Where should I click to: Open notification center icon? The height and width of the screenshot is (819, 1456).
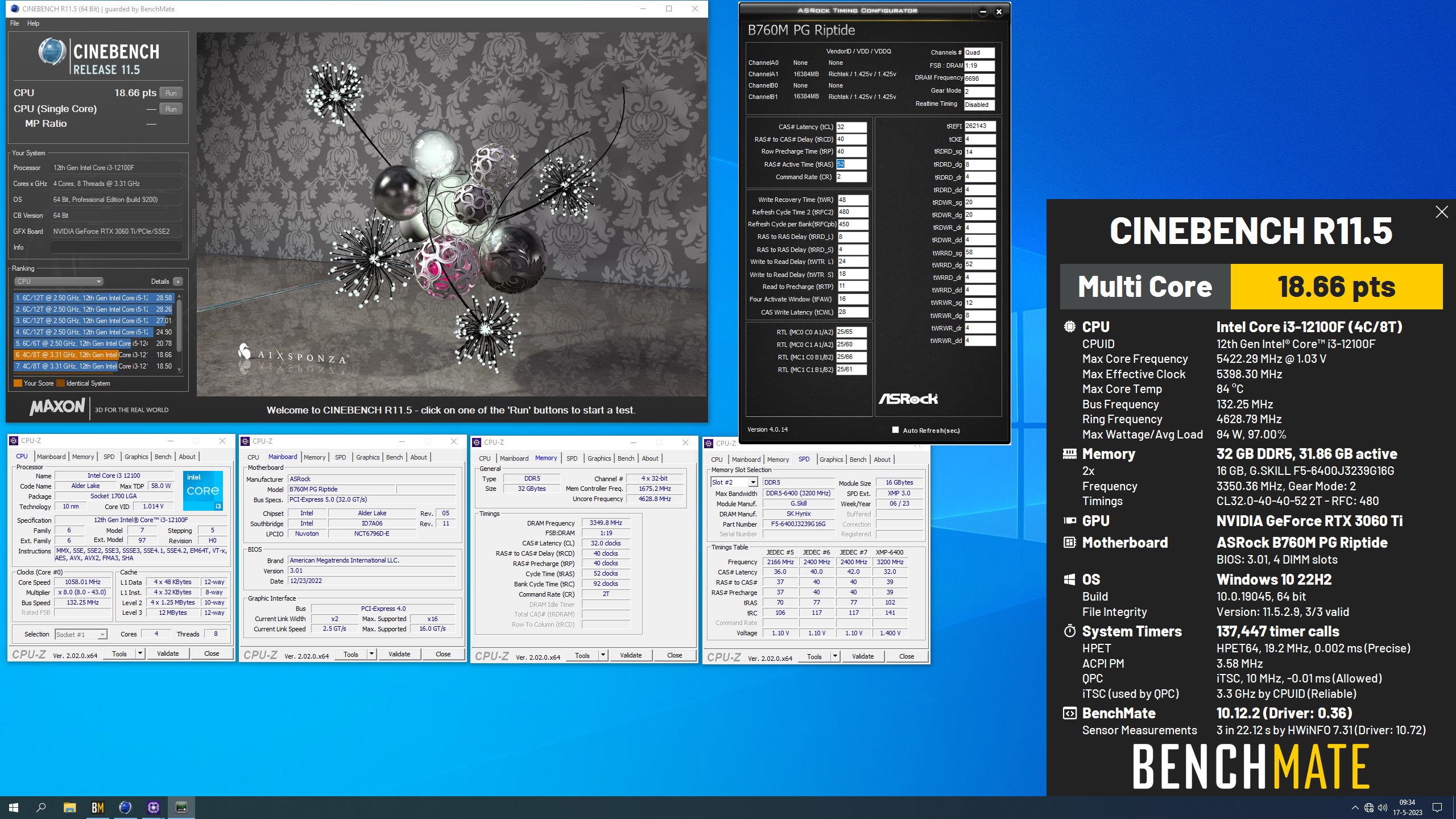pos(1437,808)
